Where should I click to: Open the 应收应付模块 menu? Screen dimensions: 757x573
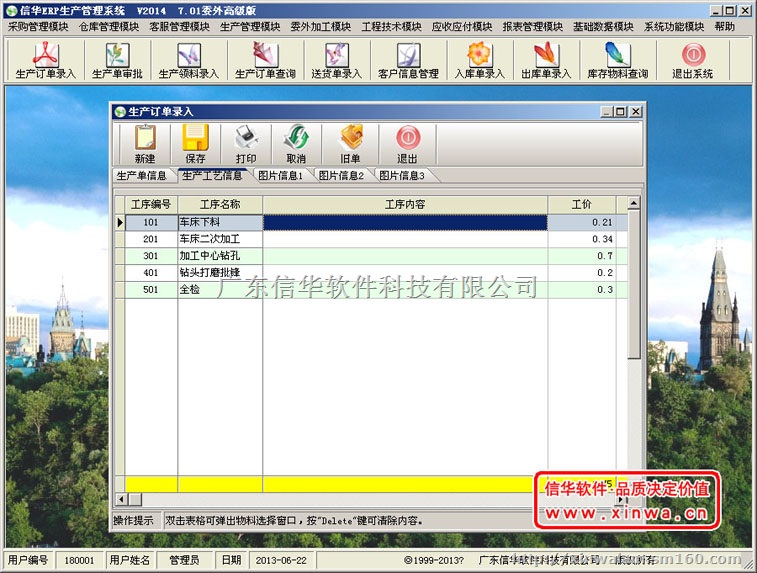pos(462,27)
